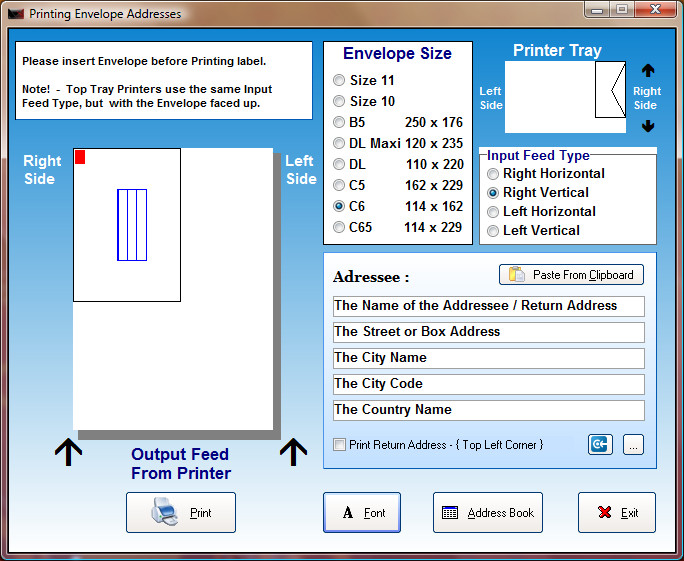Click the Exit button
Viewport: 684px width, 561px height.
617,513
